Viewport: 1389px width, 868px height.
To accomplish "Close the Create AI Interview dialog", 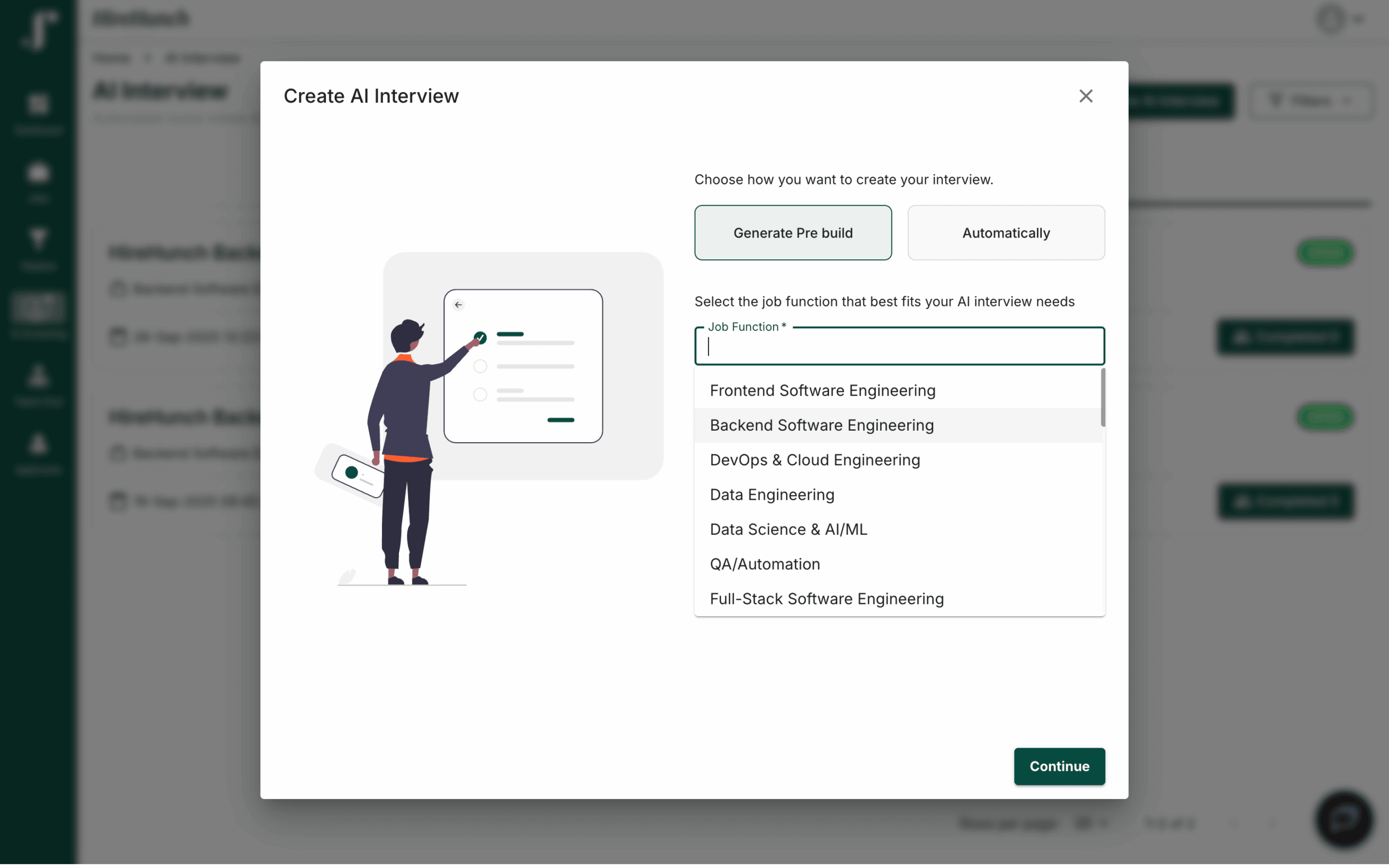I will [x=1085, y=96].
